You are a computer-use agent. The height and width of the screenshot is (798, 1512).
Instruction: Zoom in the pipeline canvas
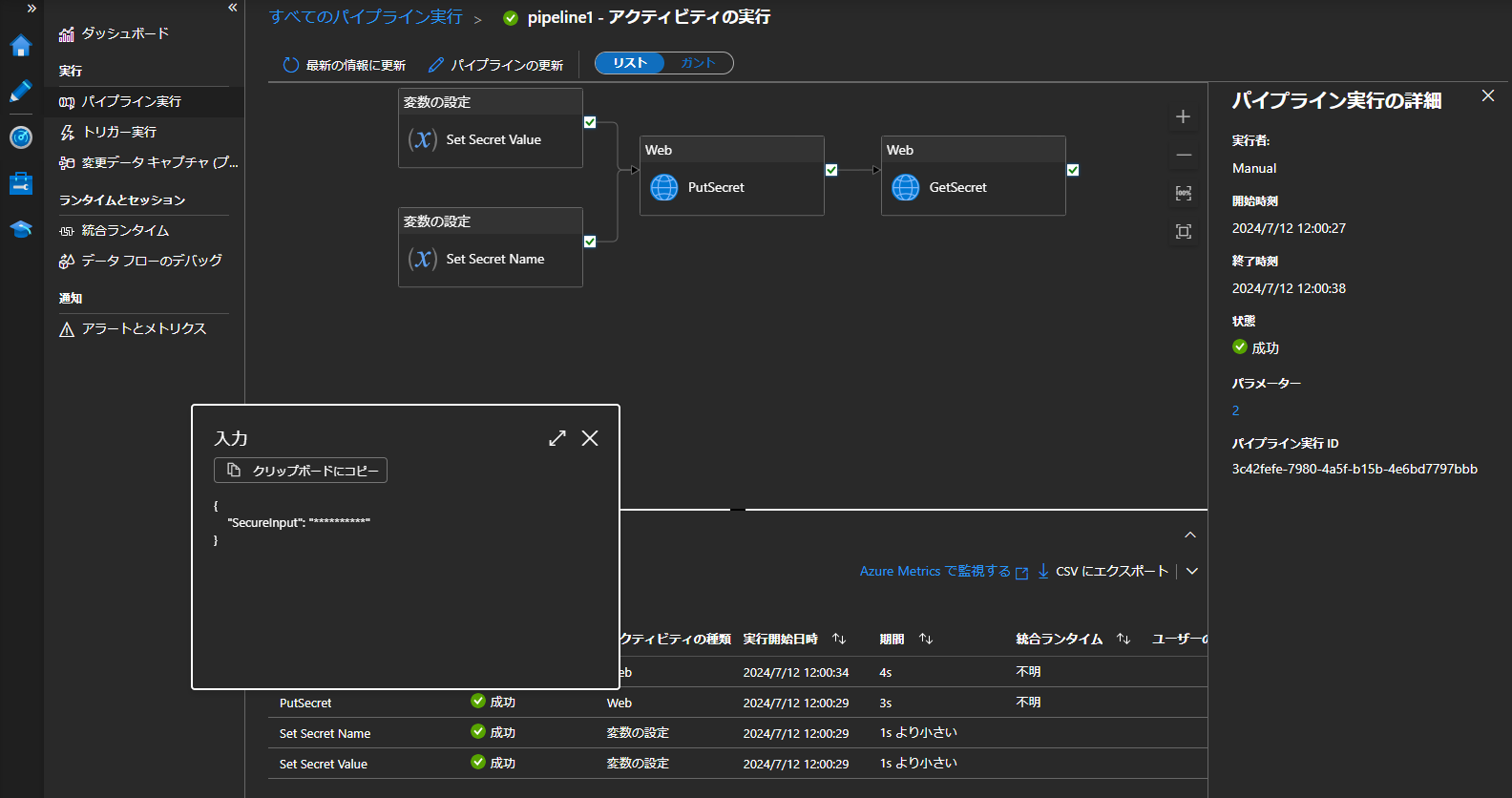[x=1183, y=116]
